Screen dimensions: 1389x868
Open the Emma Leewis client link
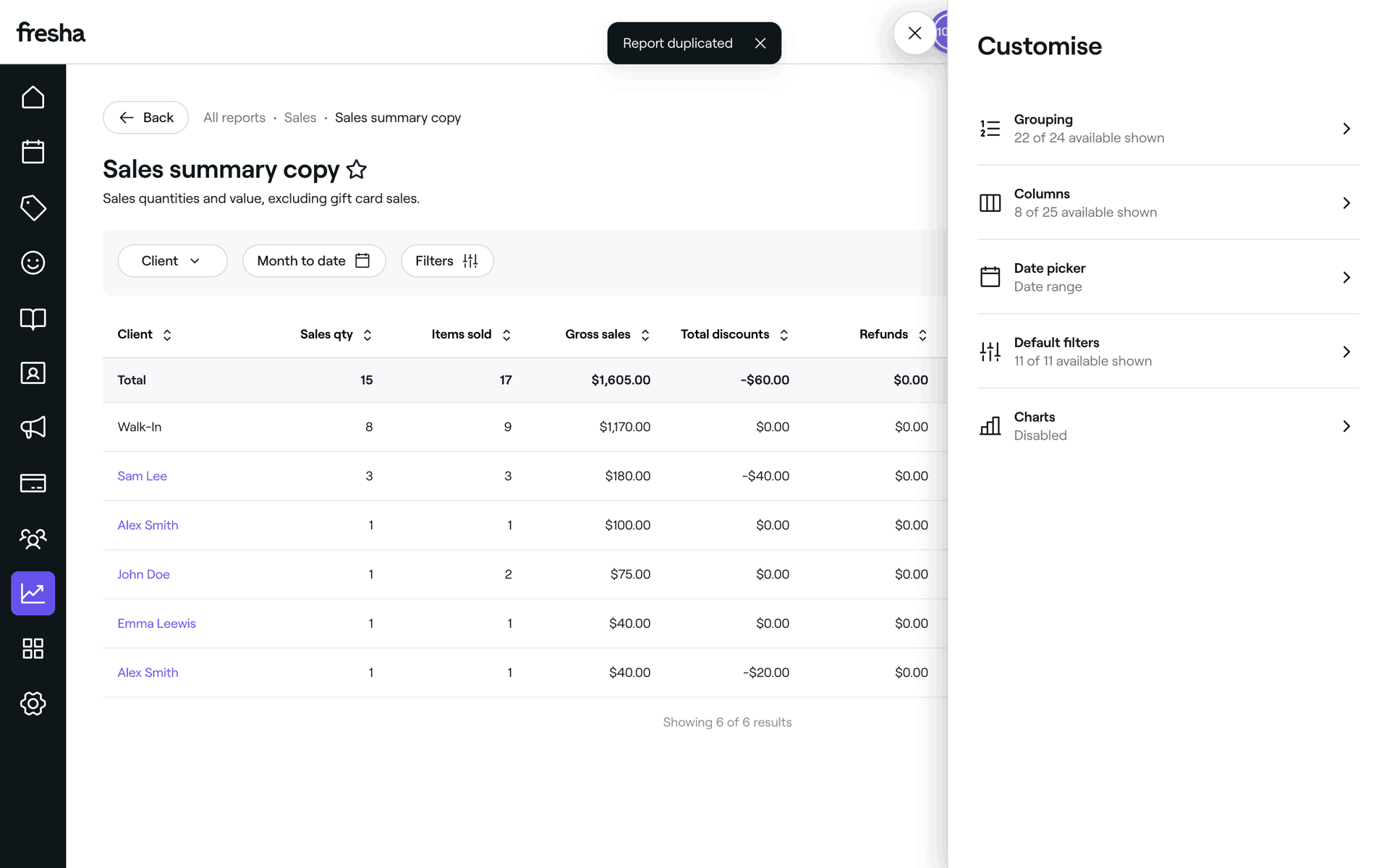156,624
